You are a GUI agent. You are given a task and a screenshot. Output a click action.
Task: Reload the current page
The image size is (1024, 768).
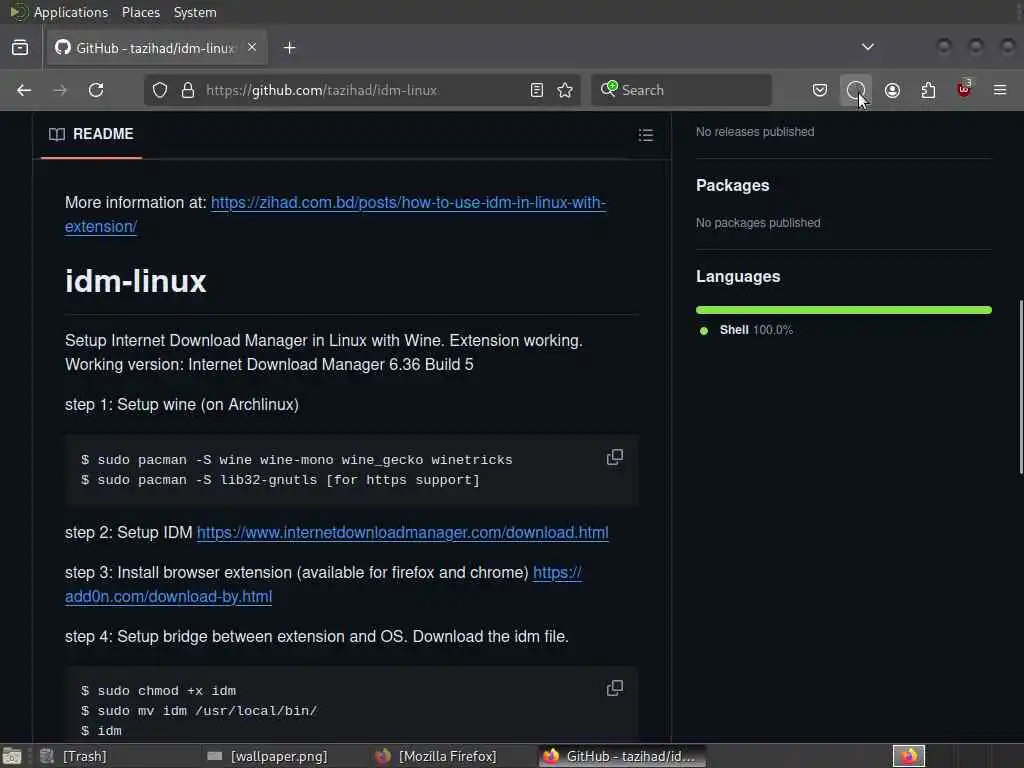coord(96,90)
